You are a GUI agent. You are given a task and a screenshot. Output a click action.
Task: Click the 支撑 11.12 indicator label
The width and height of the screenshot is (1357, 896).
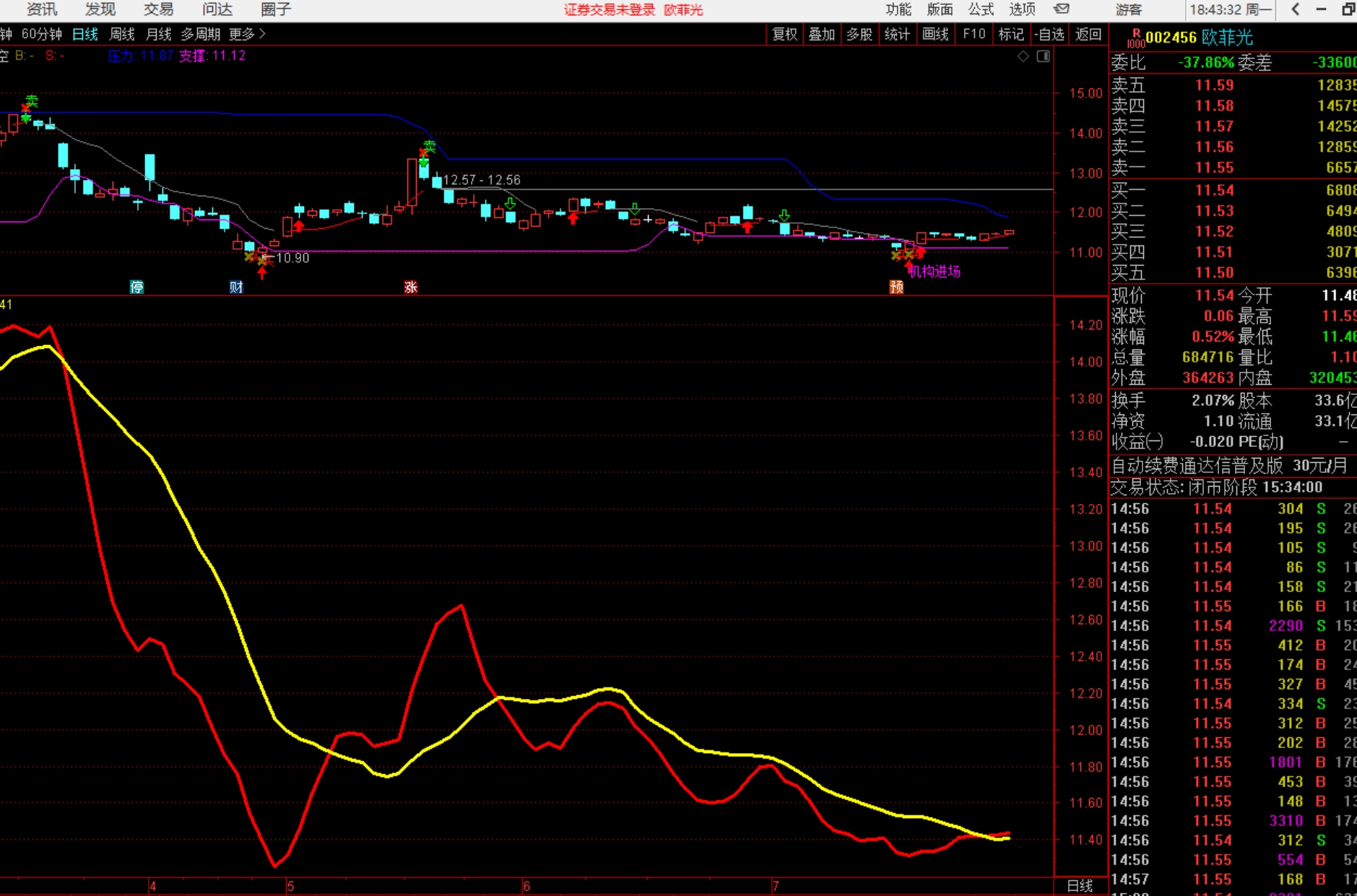[212, 56]
